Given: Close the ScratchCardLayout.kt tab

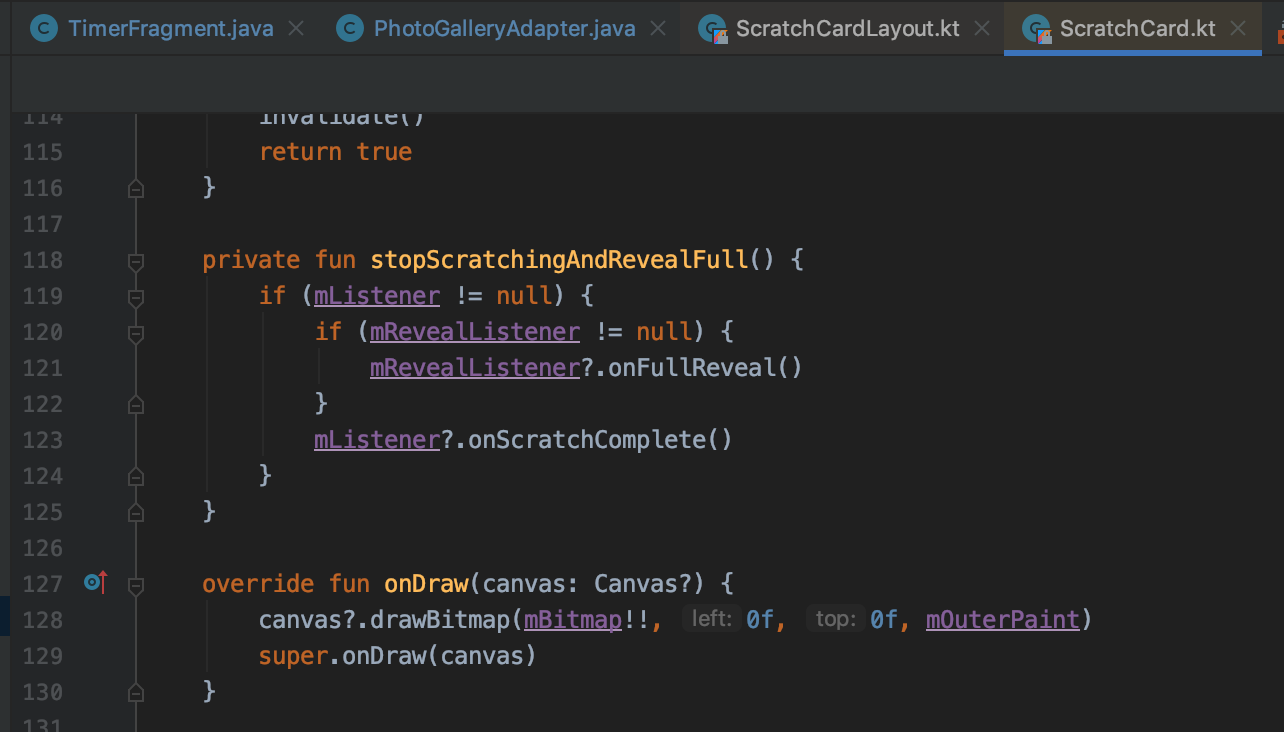Looking at the screenshot, I should tap(982, 28).
